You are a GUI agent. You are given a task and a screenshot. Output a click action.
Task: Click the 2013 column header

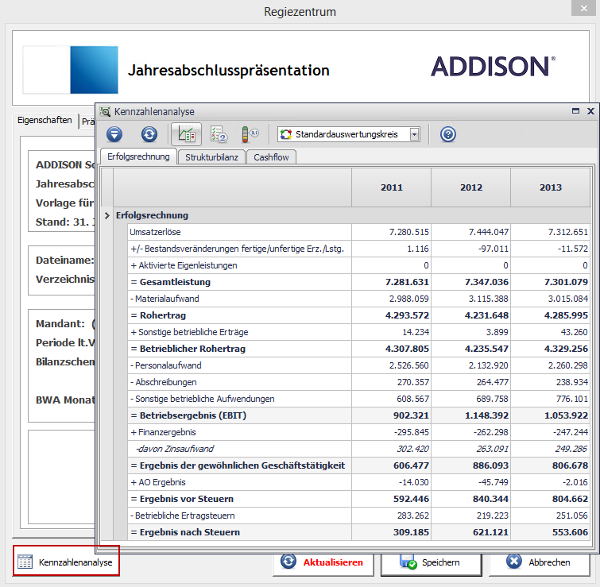(551, 188)
